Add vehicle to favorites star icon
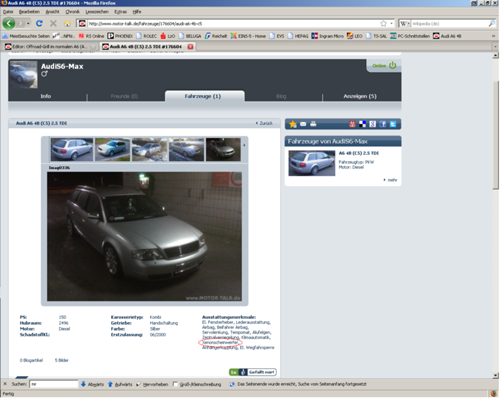Viewport: 500px width, 398px height. click(293, 124)
